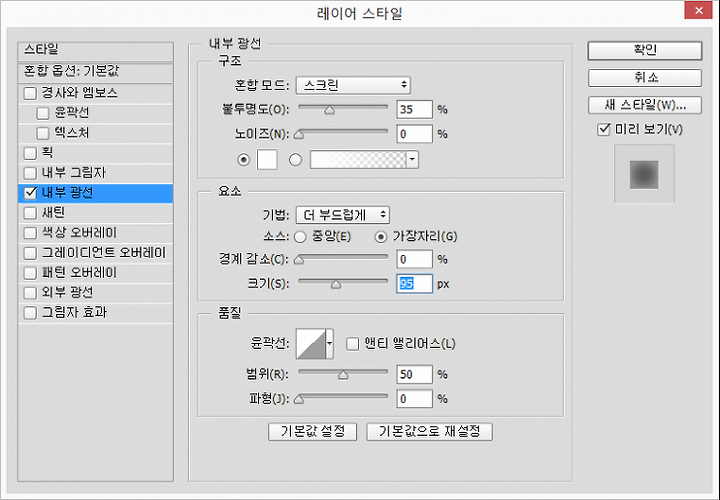Viewport: 720px width, 500px height.
Task: Close the 레이어 스타일 dialog
Action: [x=698, y=10]
